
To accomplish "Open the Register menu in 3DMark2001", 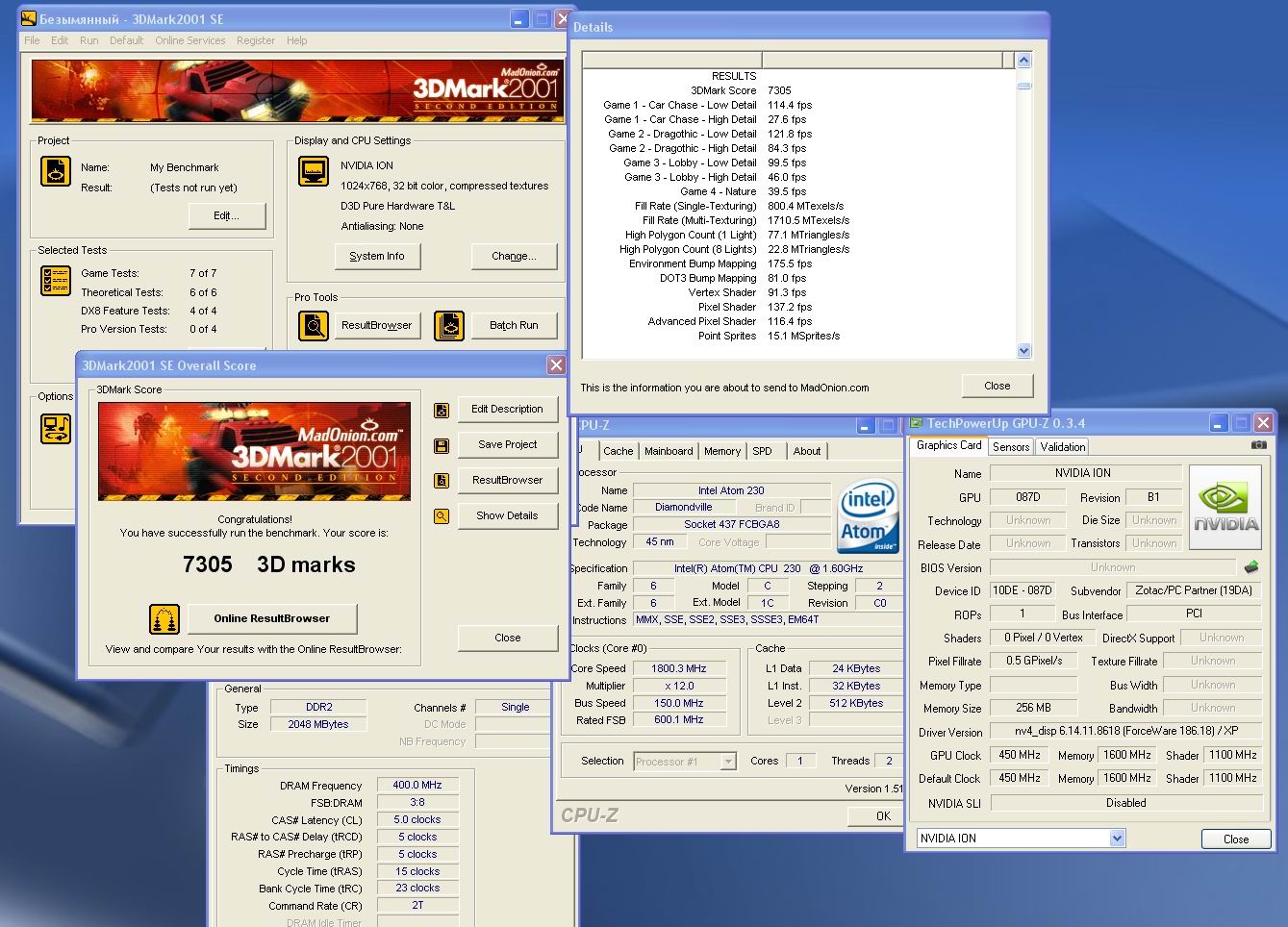I will [256, 40].
